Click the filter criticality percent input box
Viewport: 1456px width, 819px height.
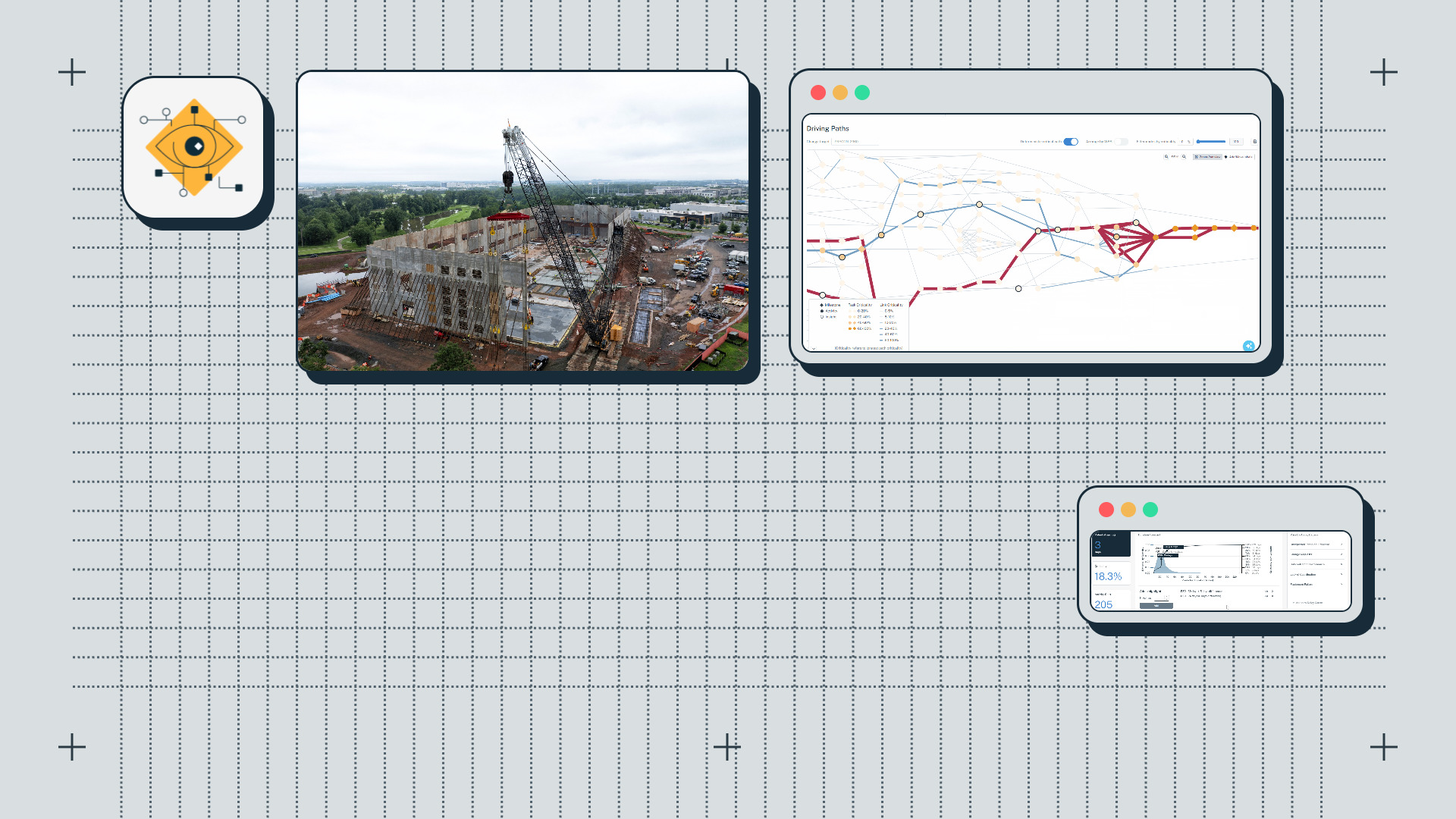(x=1185, y=142)
